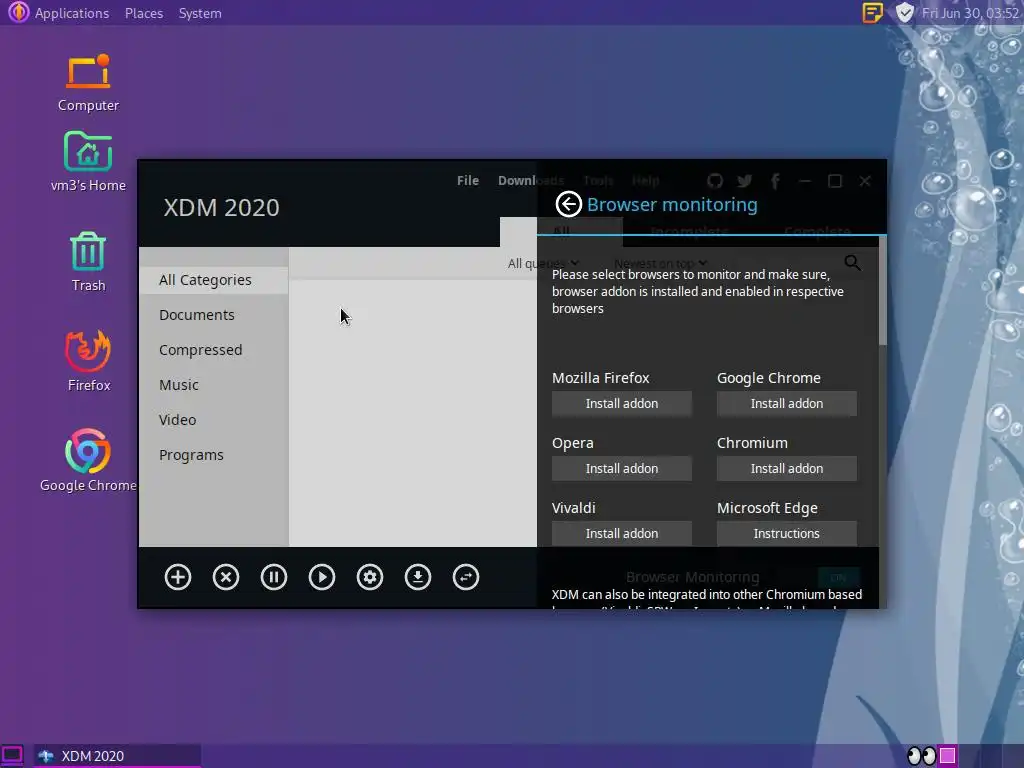Click the back arrow beside Browser monitoring

(x=568, y=204)
